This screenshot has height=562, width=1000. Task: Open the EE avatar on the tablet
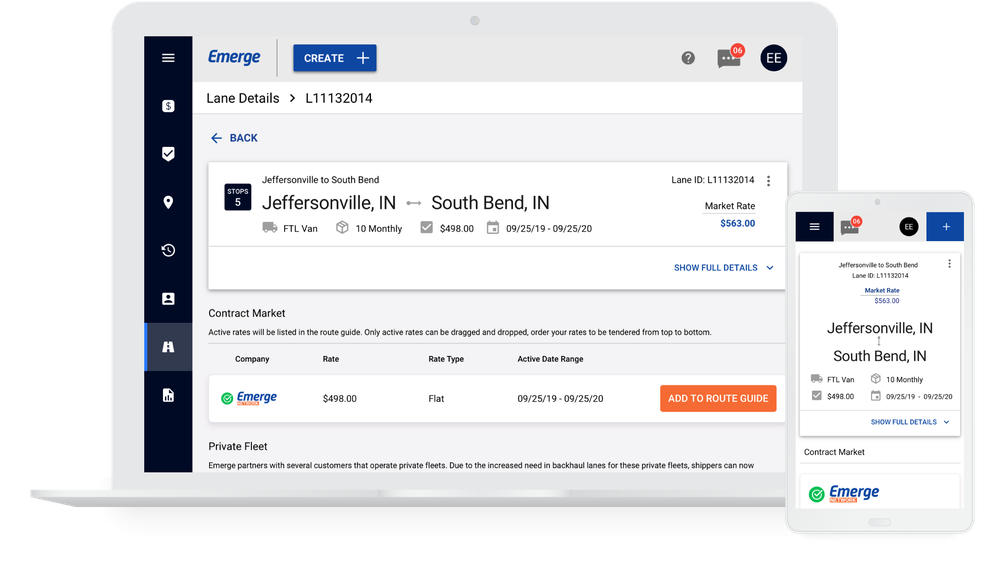[909, 226]
